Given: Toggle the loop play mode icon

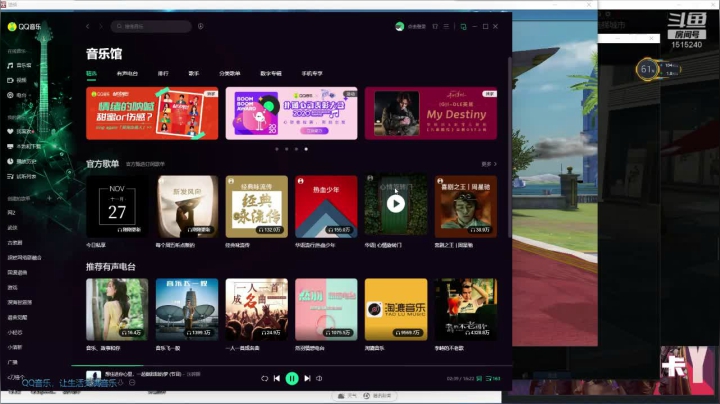Looking at the screenshot, I should [x=264, y=379].
